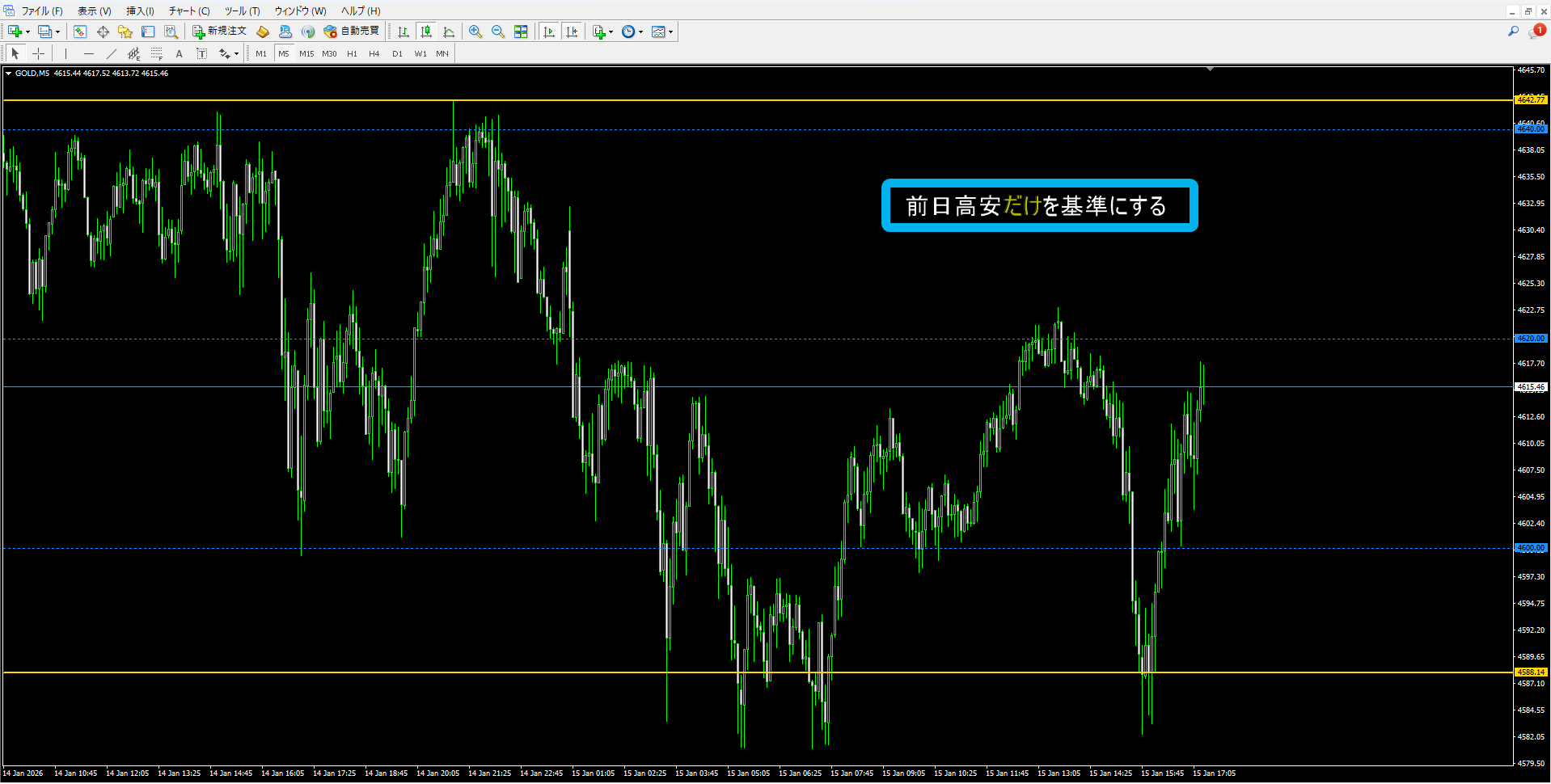This screenshot has width=1551, height=784.
Task: Open the ファイル (F) menu
Action: [41, 11]
